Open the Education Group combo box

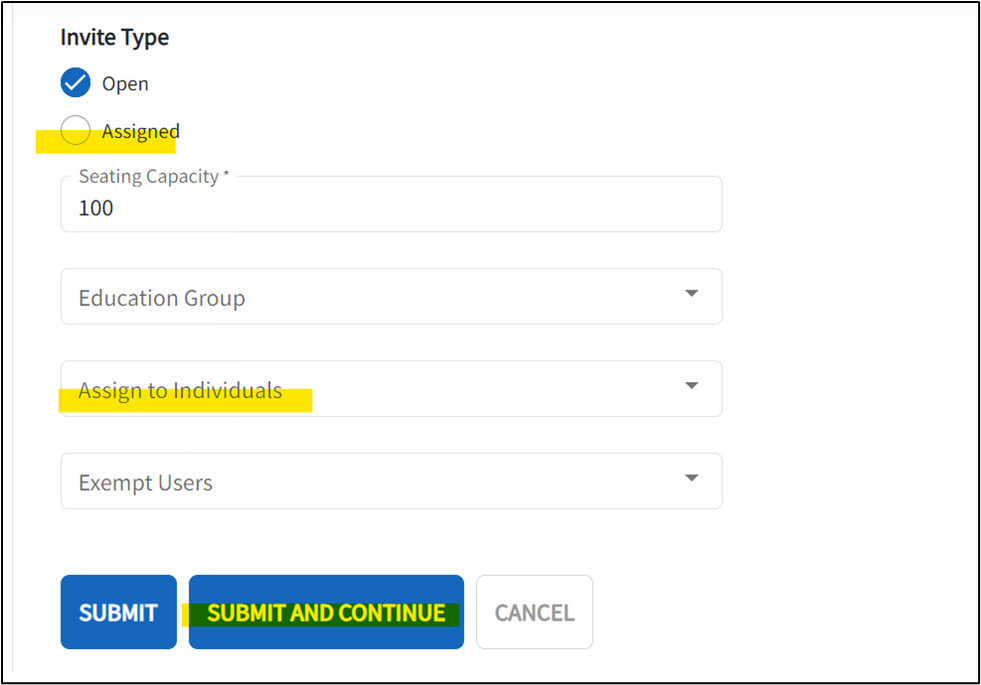pyautogui.click(x=391, y=297)
